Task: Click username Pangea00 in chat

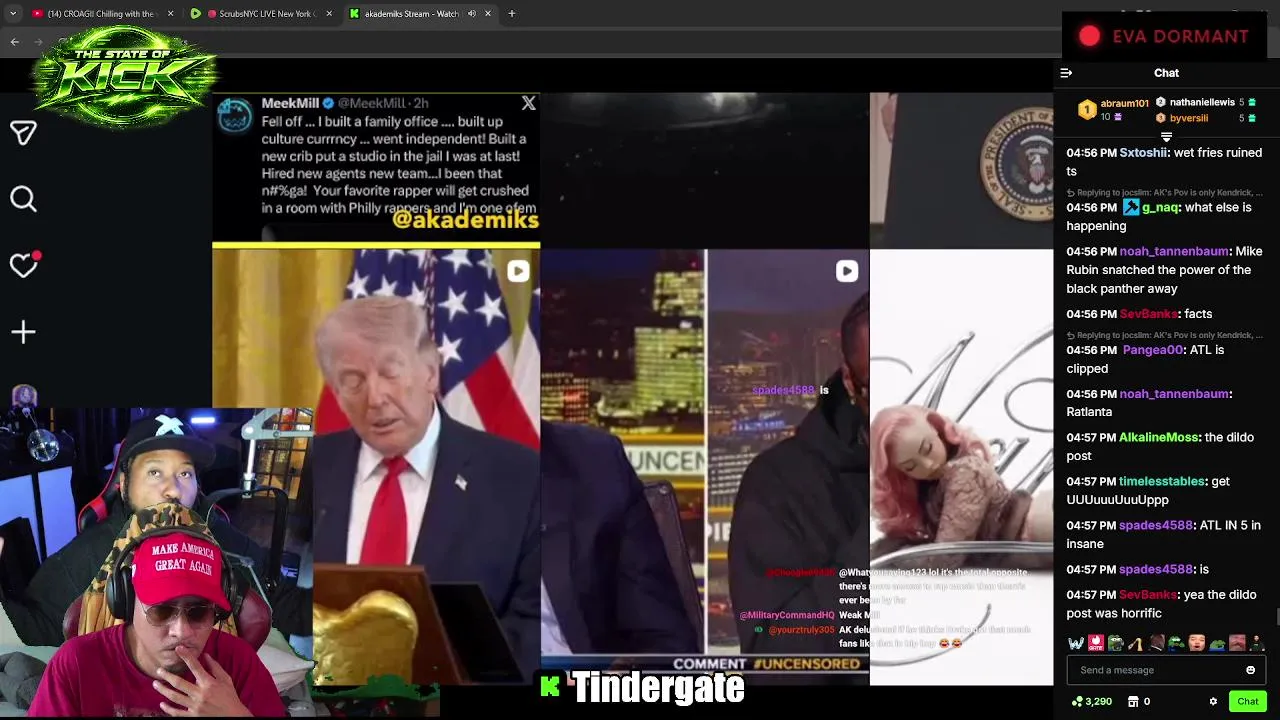Action: point(1153,350)
